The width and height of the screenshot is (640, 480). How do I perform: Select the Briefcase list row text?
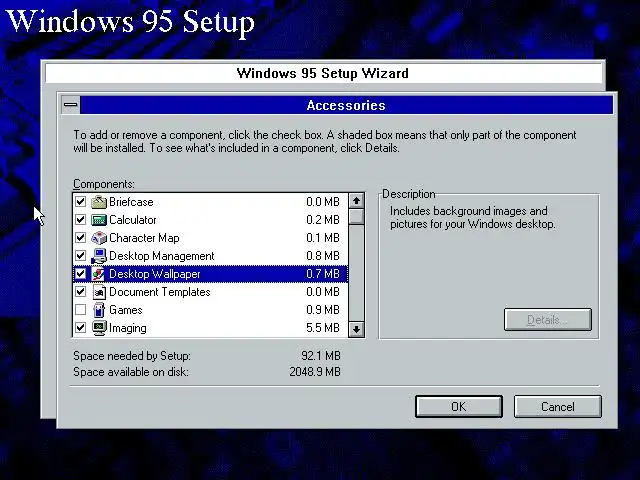coord(131,202)
